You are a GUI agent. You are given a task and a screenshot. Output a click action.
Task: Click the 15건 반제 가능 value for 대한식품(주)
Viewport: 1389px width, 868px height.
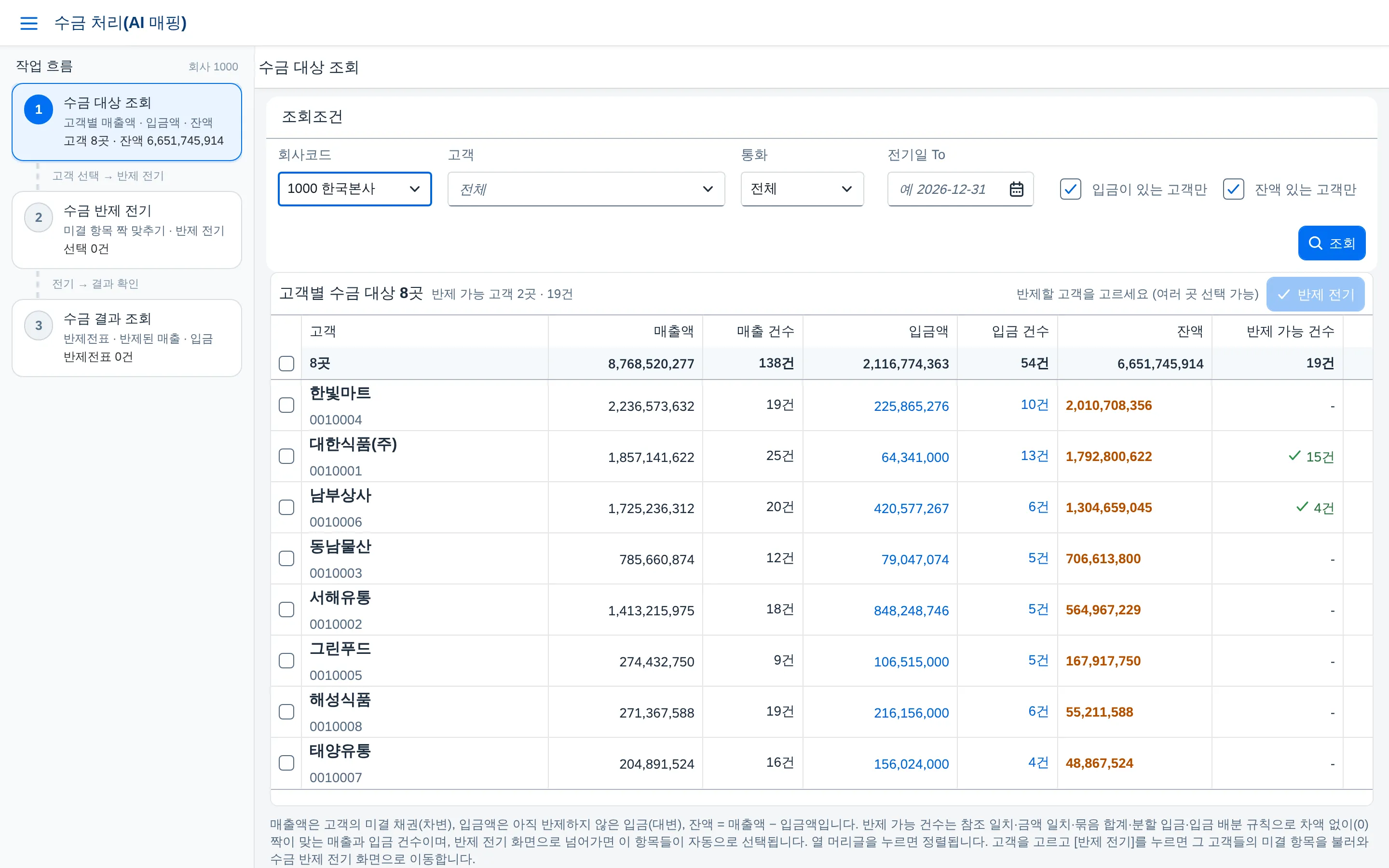pyautogui.click(x=1311, y=457)
